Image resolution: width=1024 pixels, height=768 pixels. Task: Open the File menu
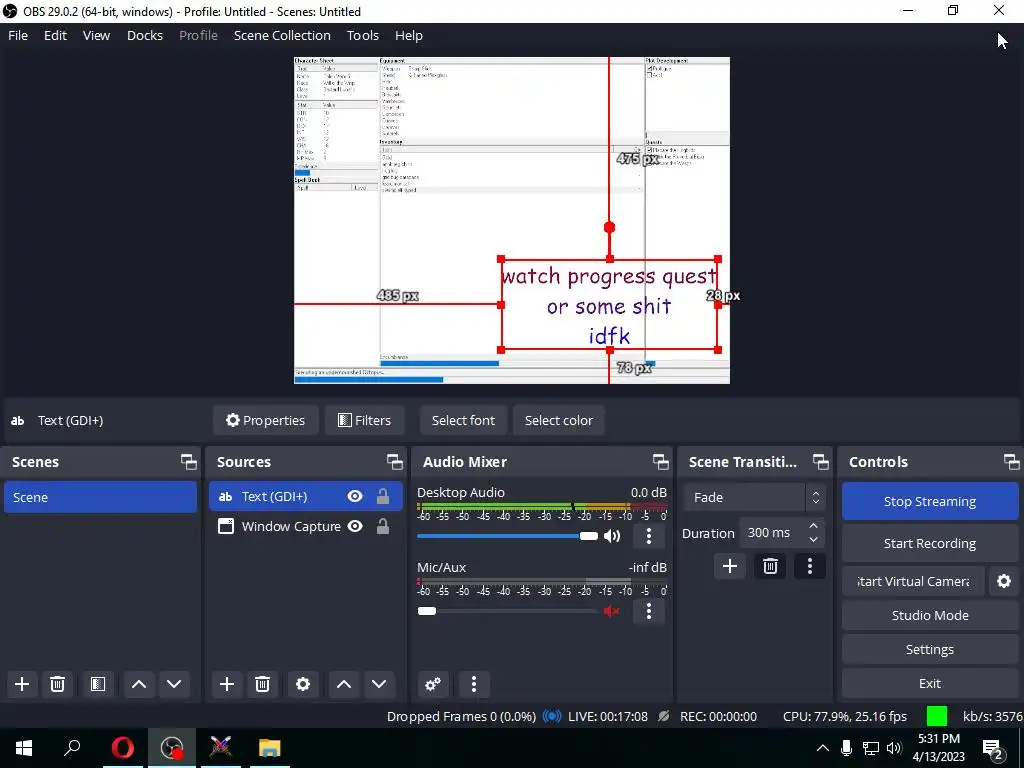coord(18,35)
